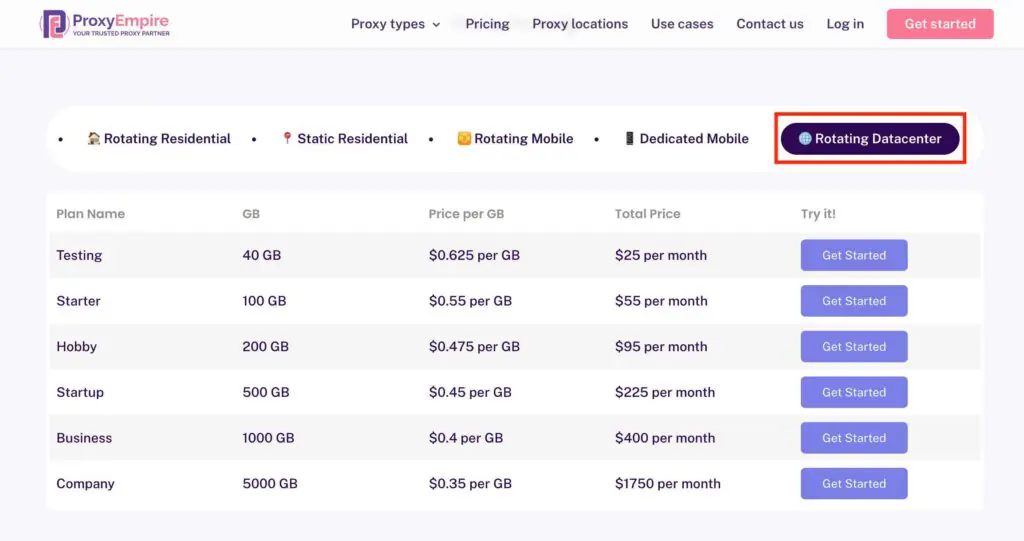Image resolution: width=1024 pixels, height=541 pixels.
Task: Get Started with the Startup plan
Action: 854,392
